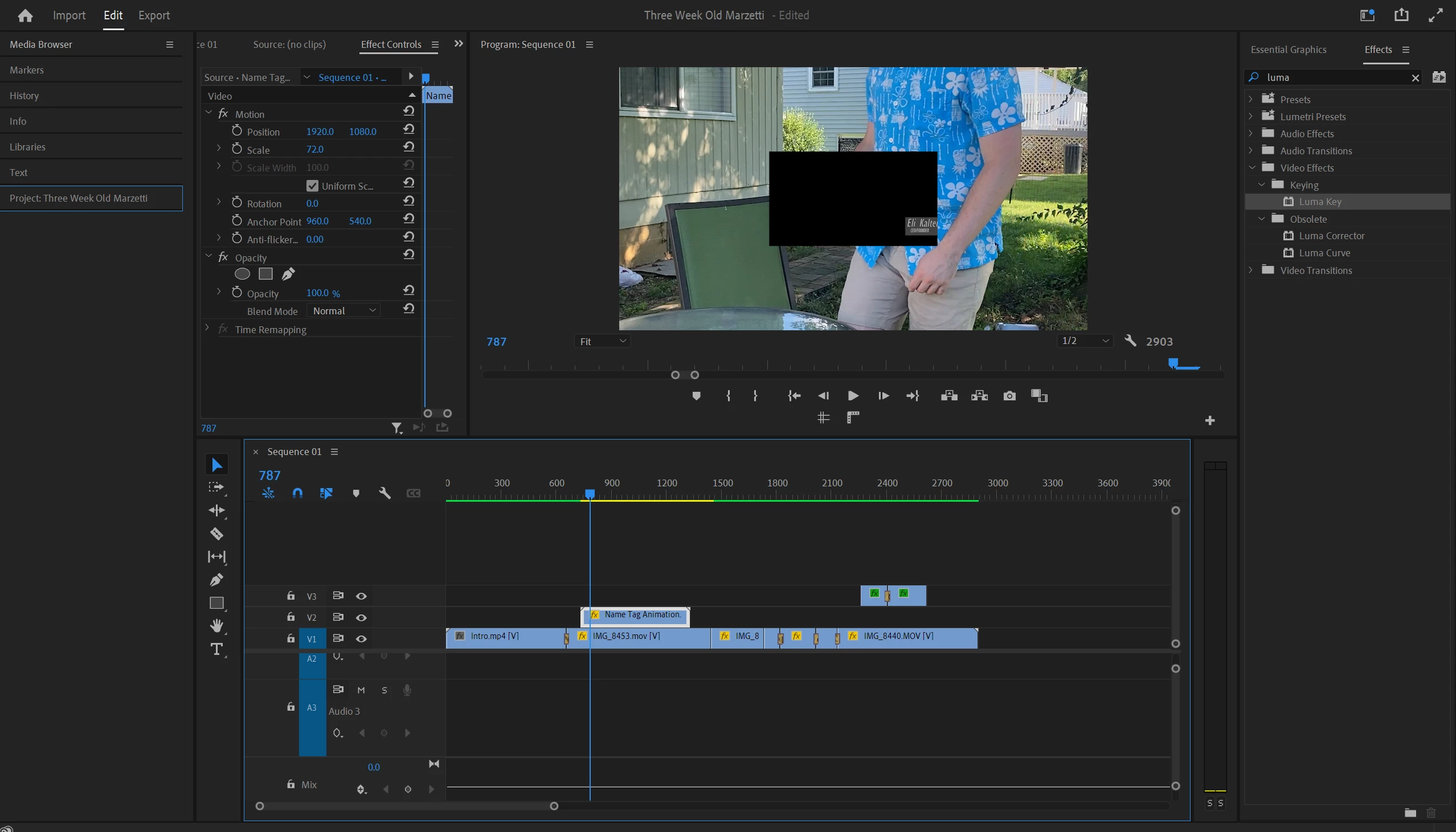1456x832 pixels.
Task: Play the sequence in Program monitor
Action: pos(853,395)
